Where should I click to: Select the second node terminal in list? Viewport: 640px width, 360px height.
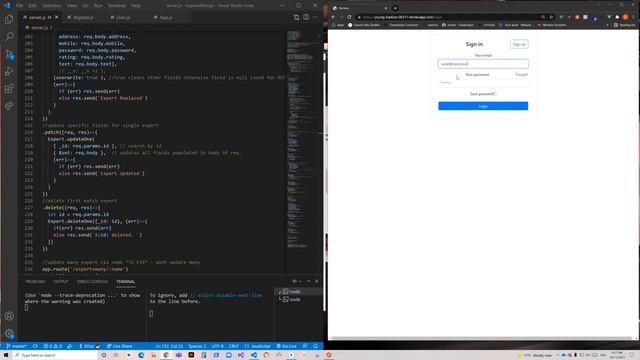(298, 299)
